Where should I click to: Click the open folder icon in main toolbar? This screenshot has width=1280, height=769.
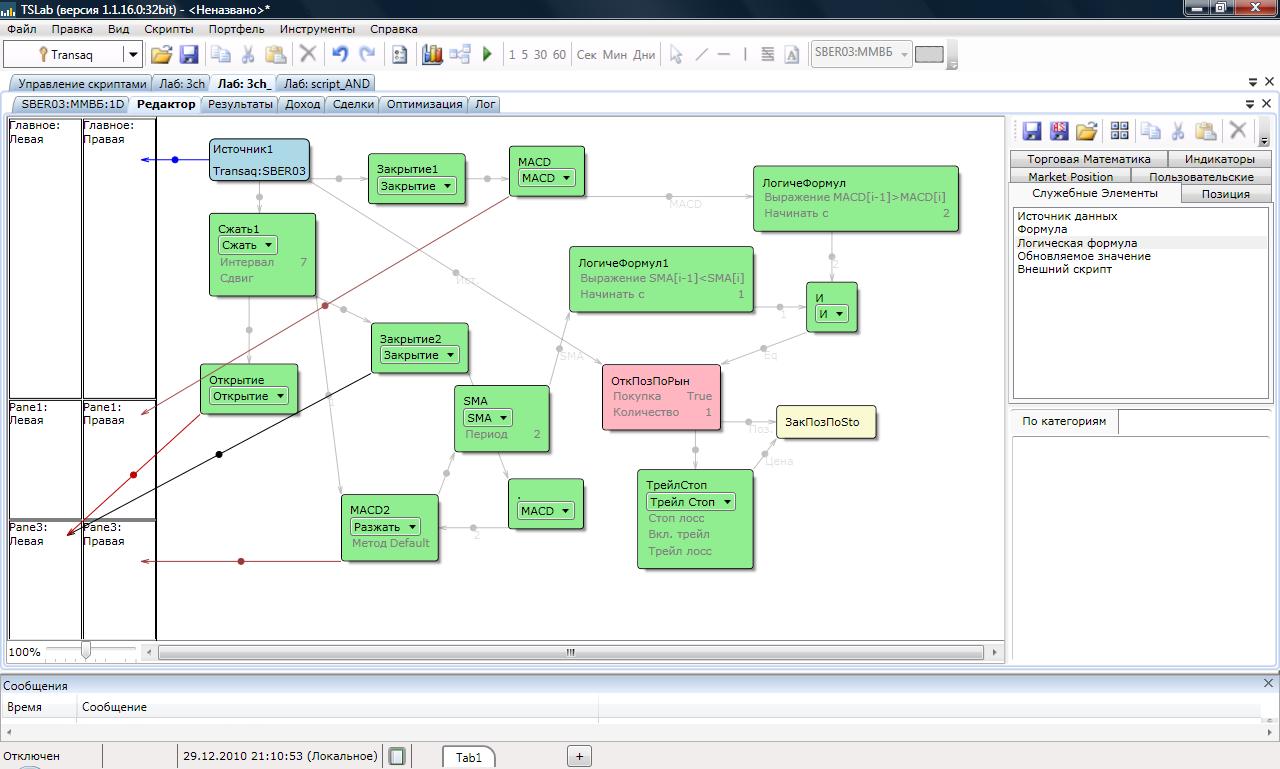[161, 55]
